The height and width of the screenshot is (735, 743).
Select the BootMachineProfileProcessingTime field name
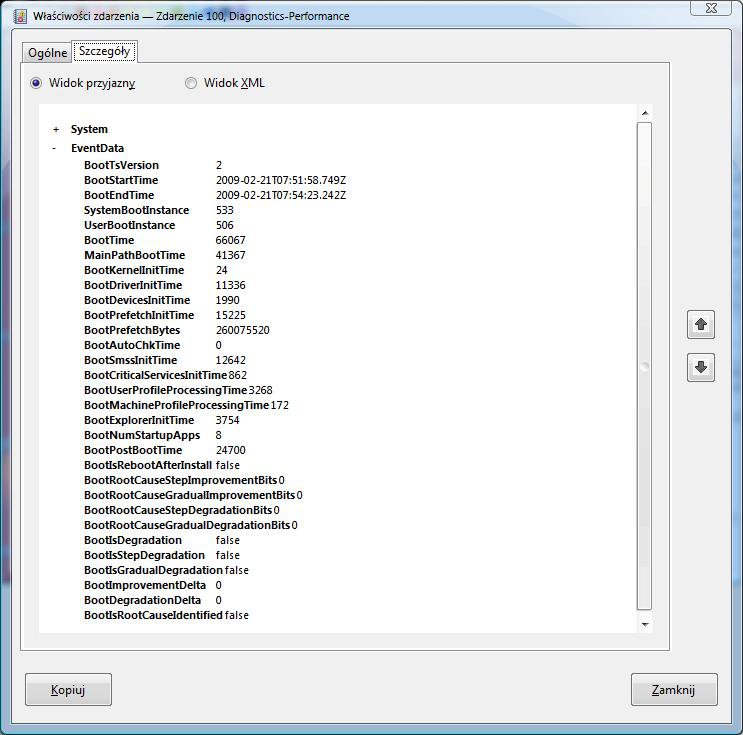176,406
